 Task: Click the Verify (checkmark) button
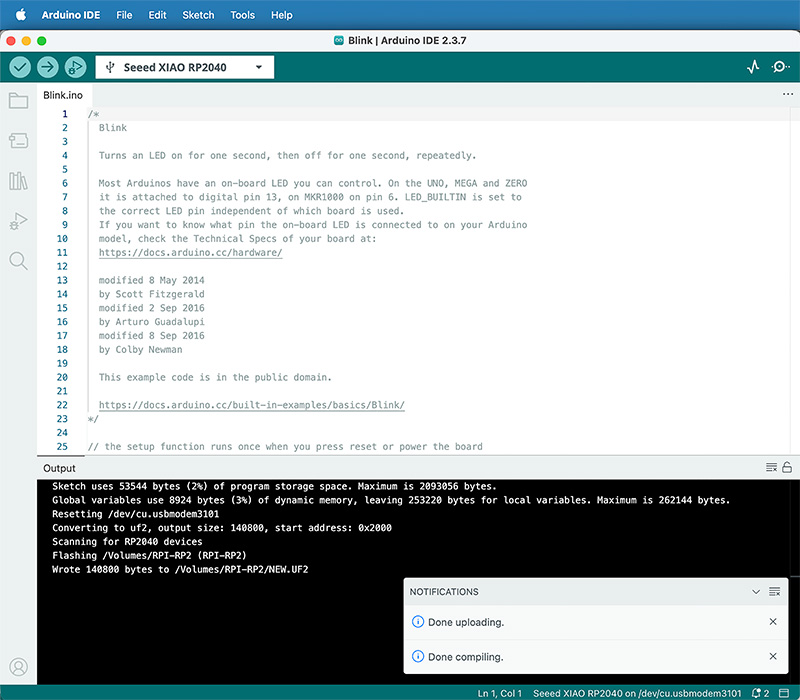click(x=20, y=67)
